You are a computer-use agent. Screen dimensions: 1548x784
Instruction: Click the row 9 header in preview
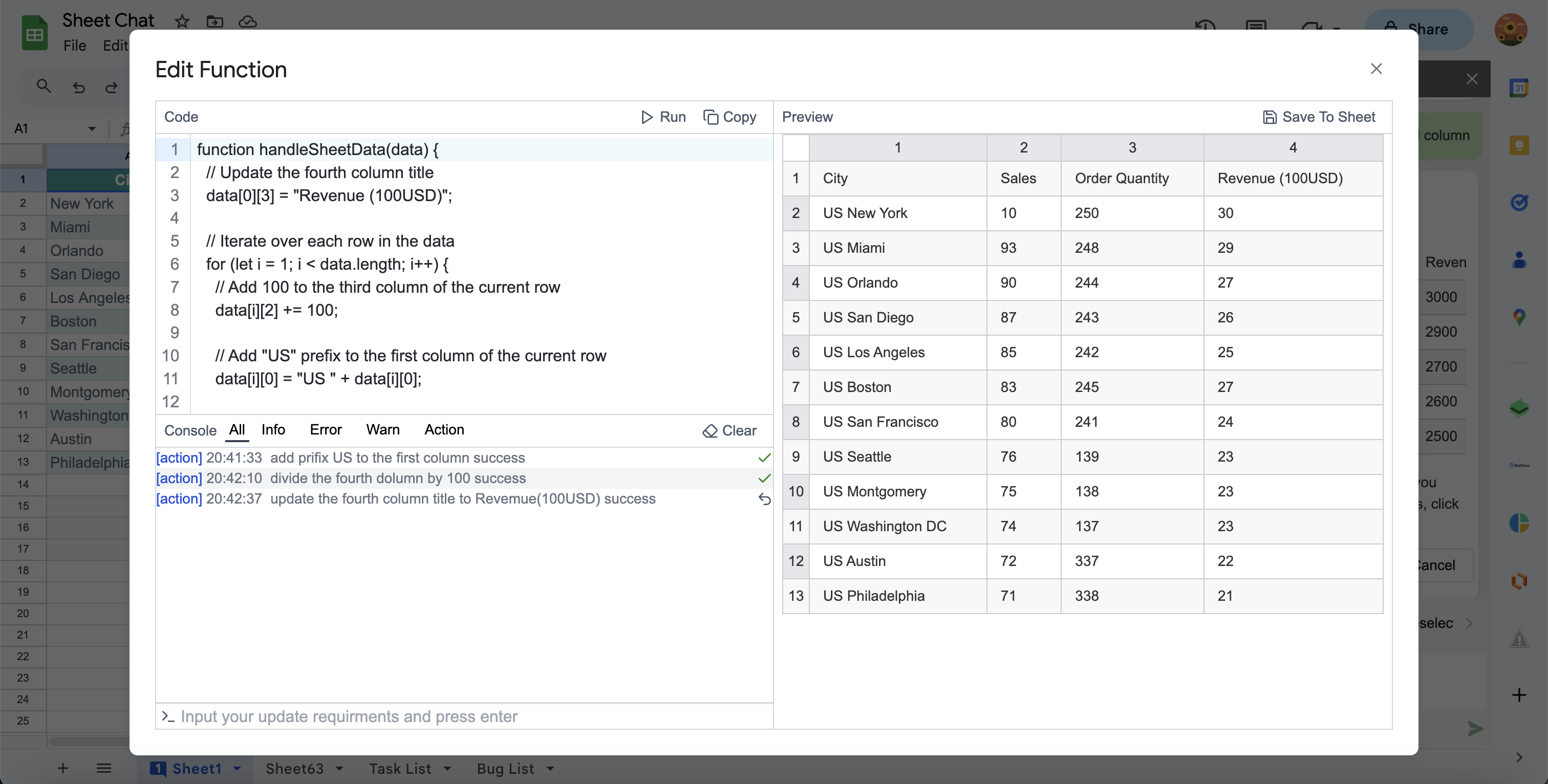click(x=795, y=456)
